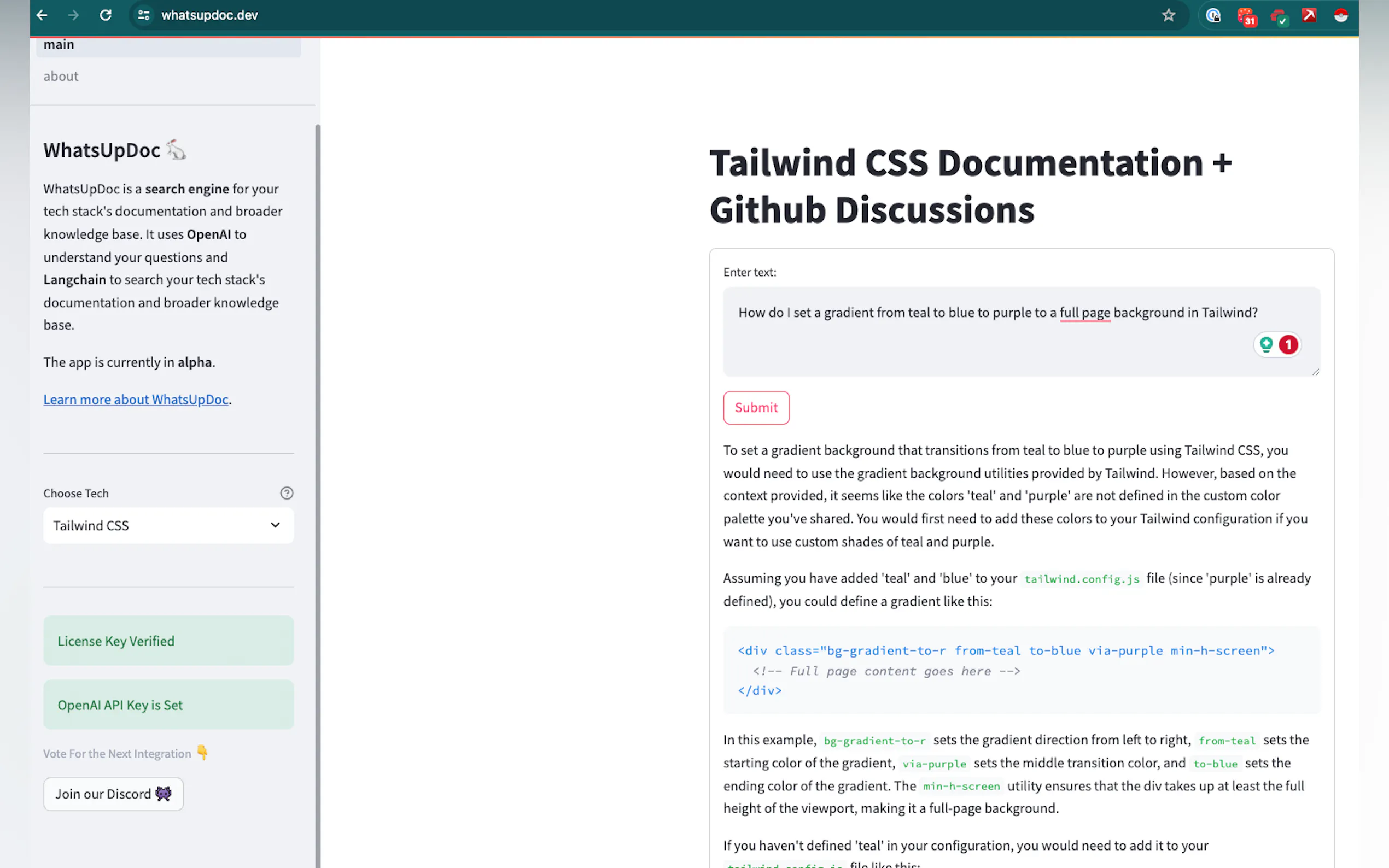This screenshot has width=1389, height=868.
Task: Open the Pokeball extension icon
Action: point(1341,15)
